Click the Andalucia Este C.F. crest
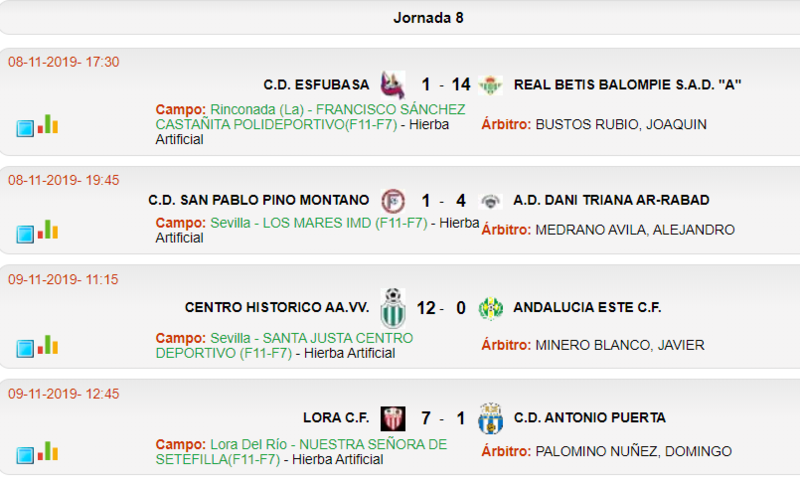This screenshot has height=483, width=800. (490, 308)
